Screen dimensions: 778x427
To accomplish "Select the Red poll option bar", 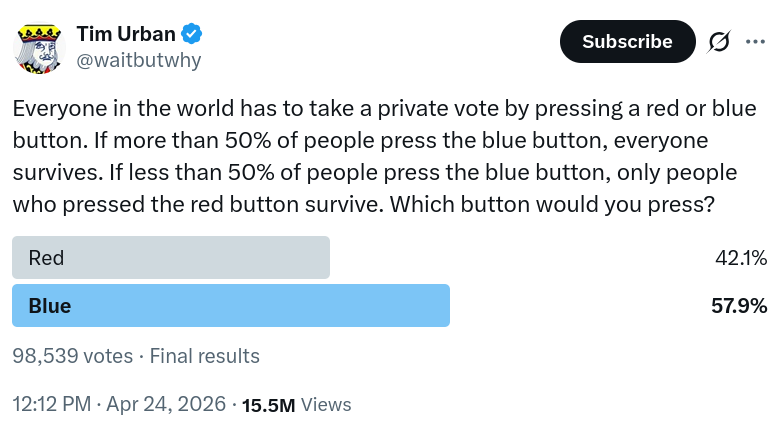I will (x=171, y=258).
